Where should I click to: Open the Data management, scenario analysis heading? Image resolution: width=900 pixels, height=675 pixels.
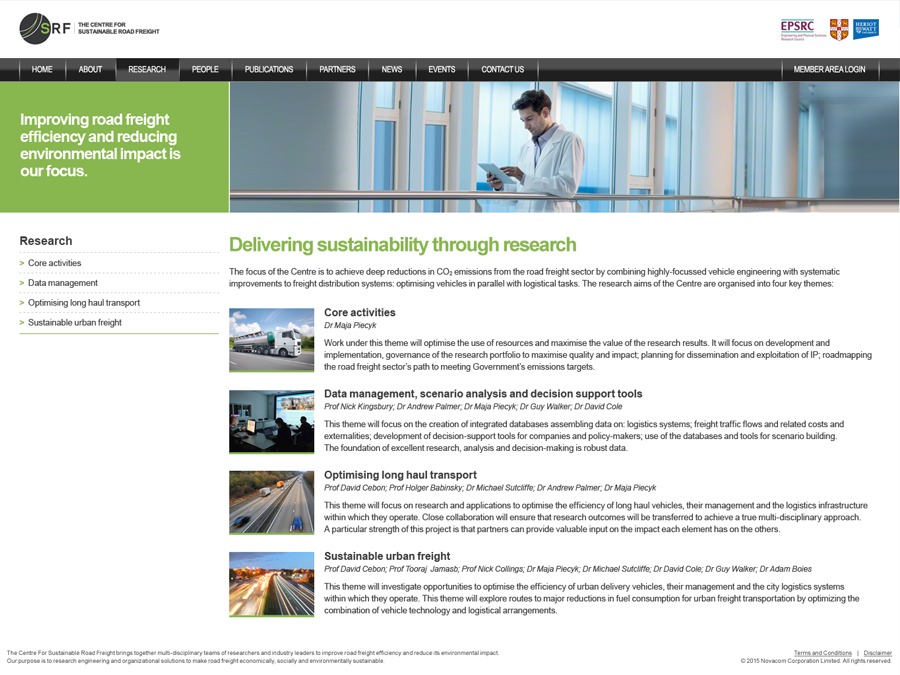pos(483,394)
